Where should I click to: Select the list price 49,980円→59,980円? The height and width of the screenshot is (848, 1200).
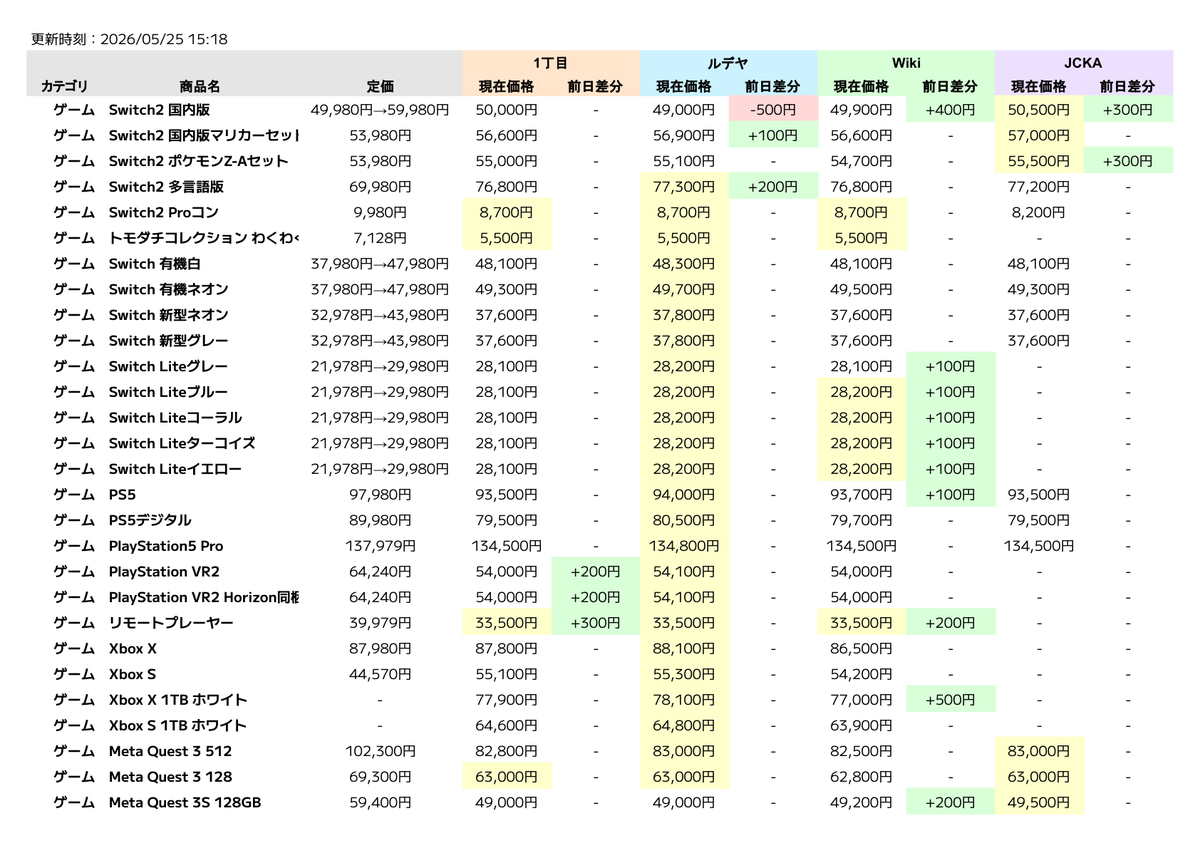[380, 110]
